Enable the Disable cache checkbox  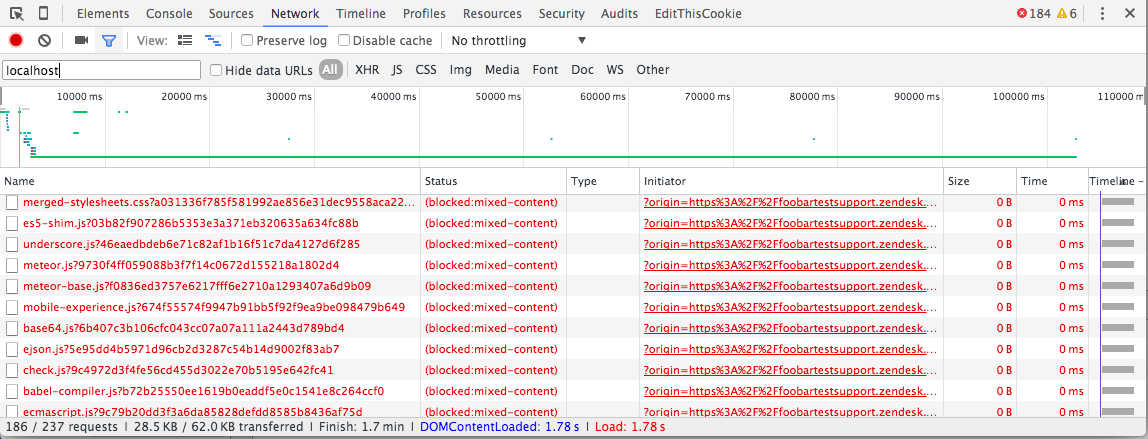pos(343,40)
